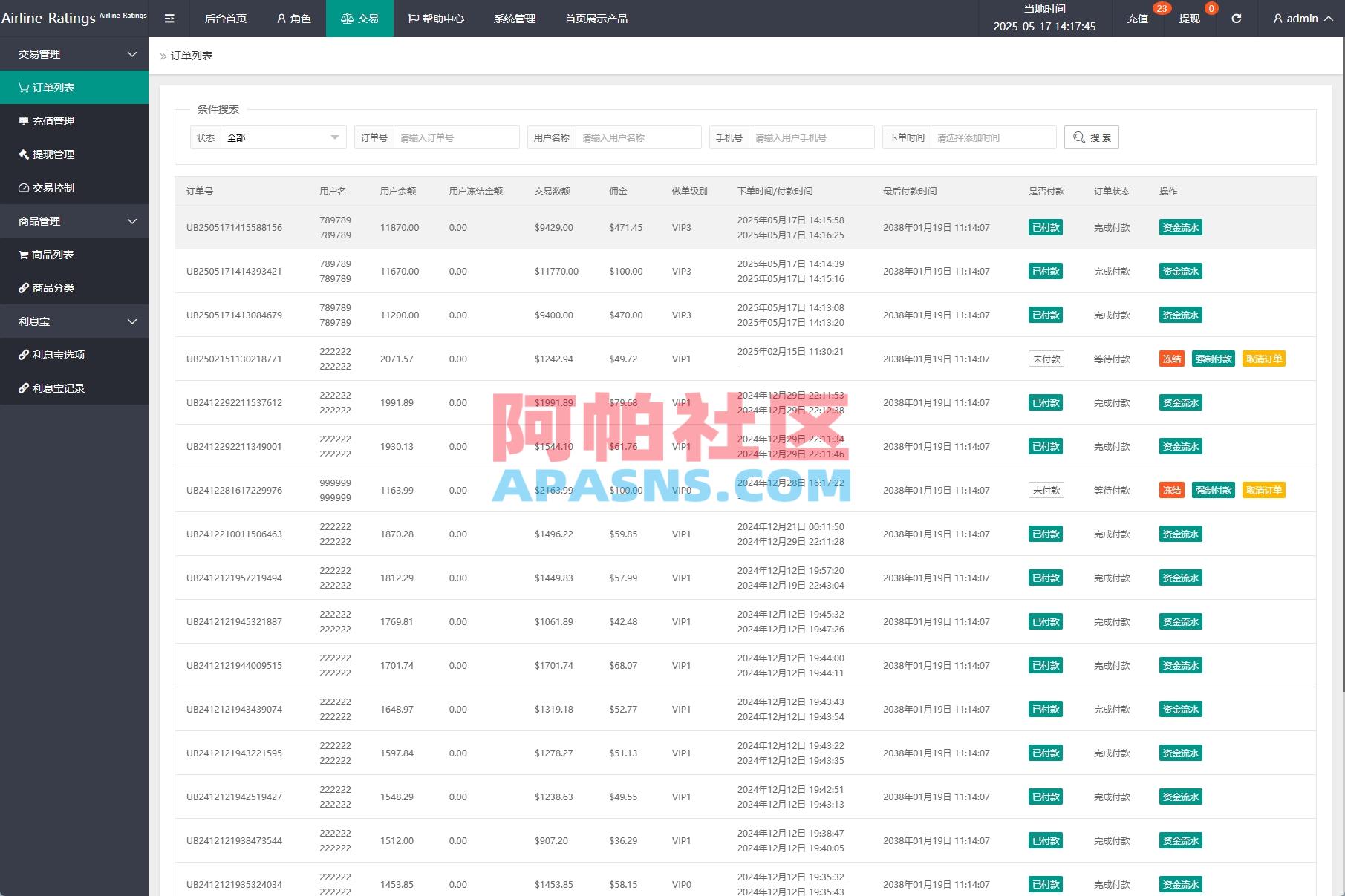Click the refresh icon in the top bar
The width and height of the screenshot is (1345, 896).
point(1236,18)
